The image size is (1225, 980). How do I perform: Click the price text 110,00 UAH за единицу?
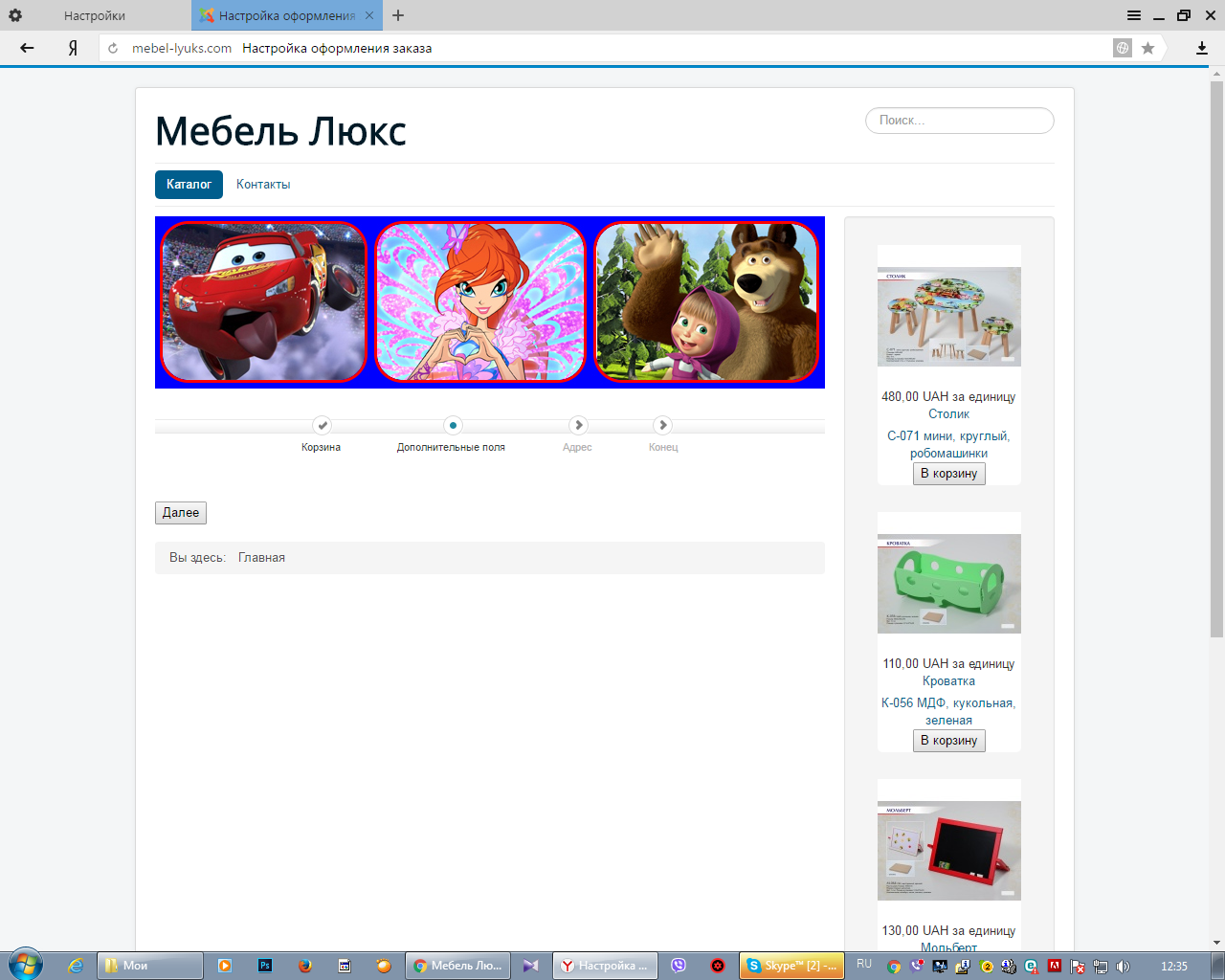tap(948, 663)
